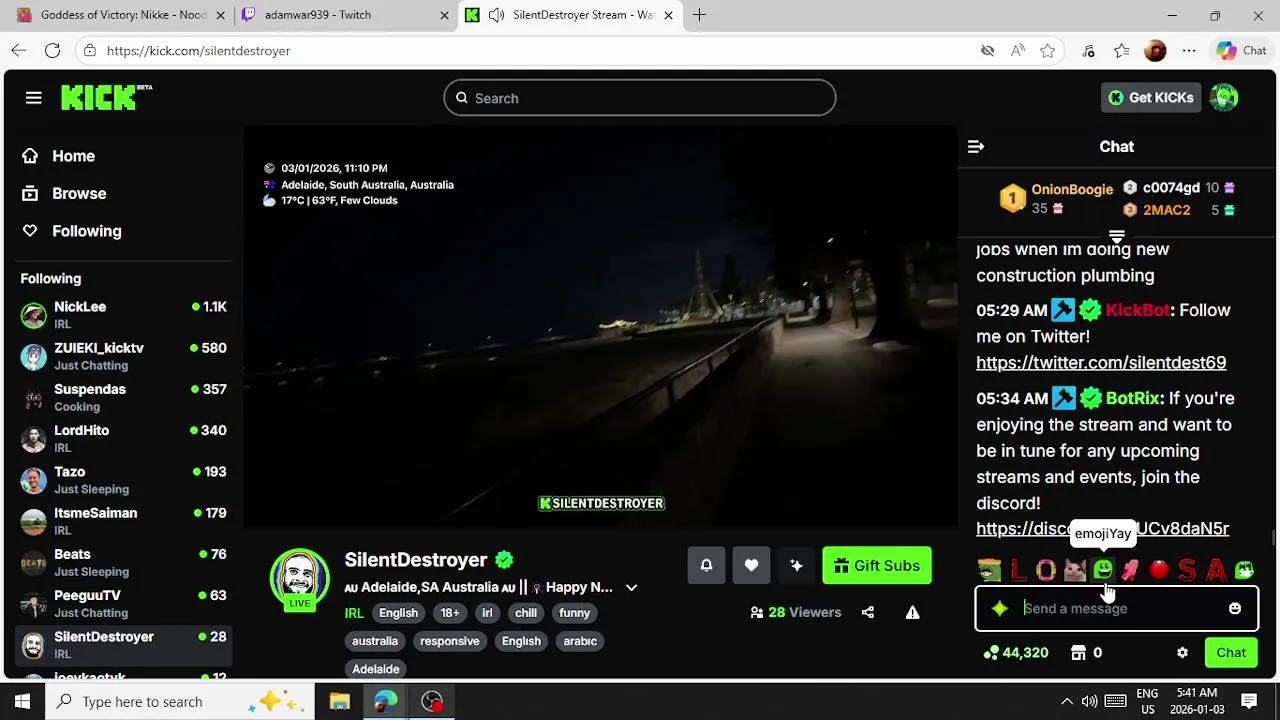
Task: Open the user profile avatar menu
Action: (x=1224, y=97)
